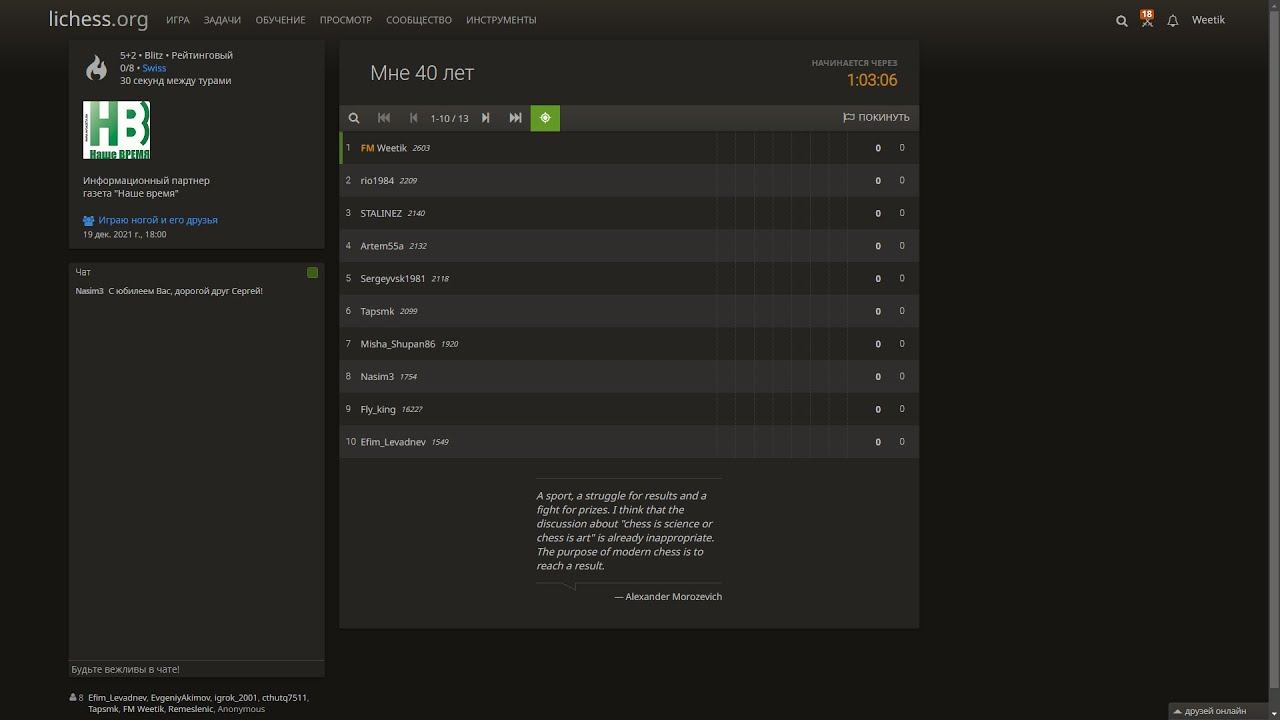
Task: Toggle the chat green checkbox
Action: [312, 272]
